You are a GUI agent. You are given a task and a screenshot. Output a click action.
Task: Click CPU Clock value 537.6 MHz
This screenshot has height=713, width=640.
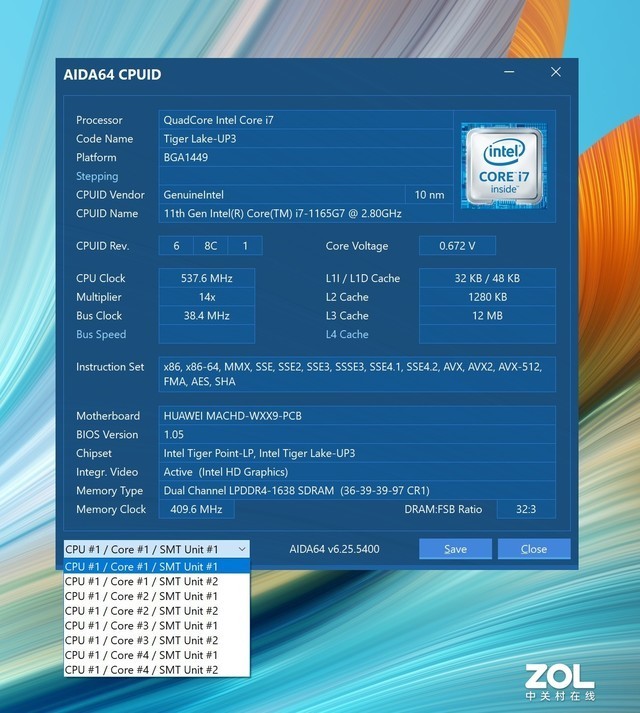(207, 278)
